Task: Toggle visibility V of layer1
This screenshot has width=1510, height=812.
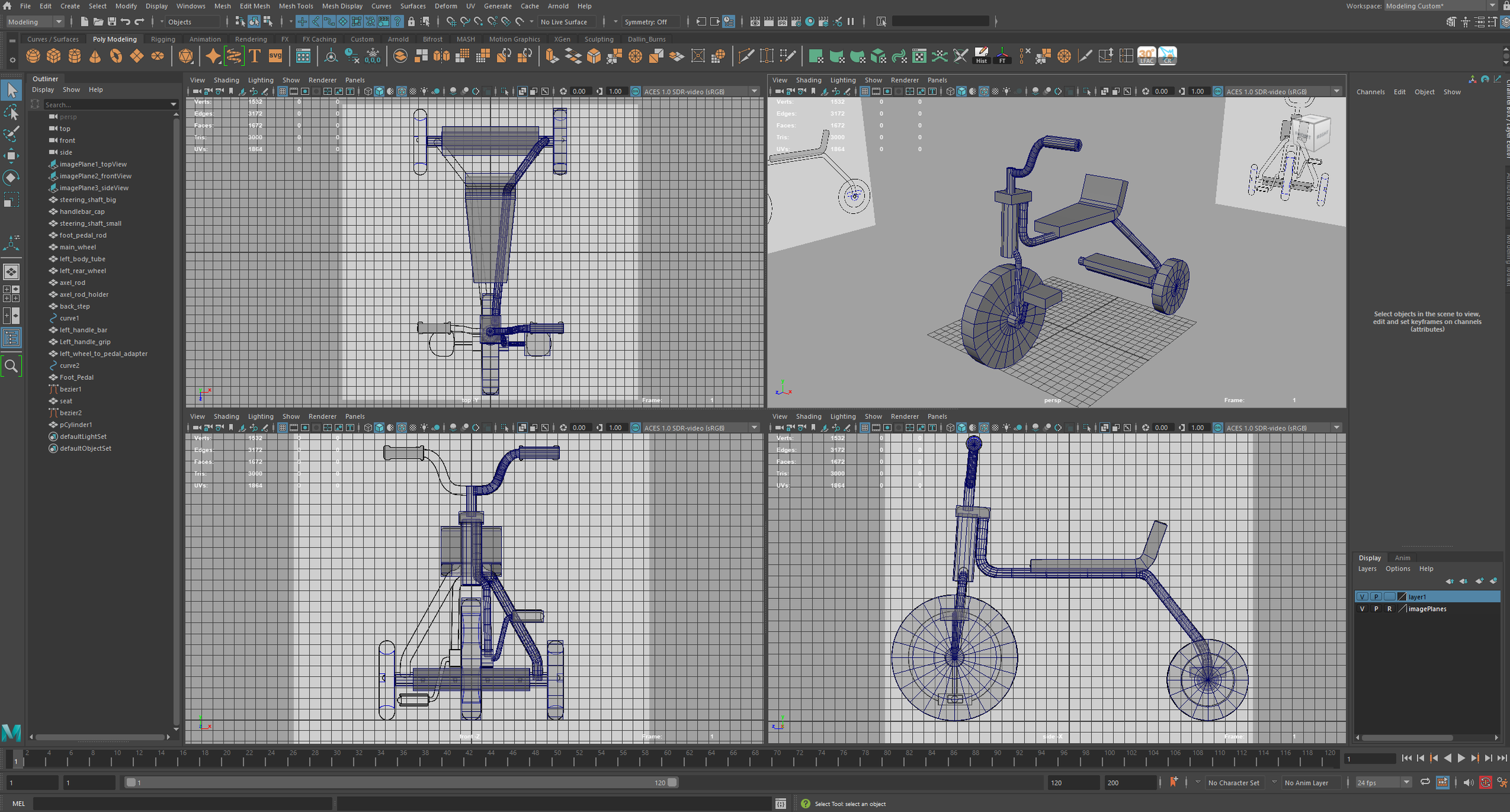Action: [x=1362, y=596]
